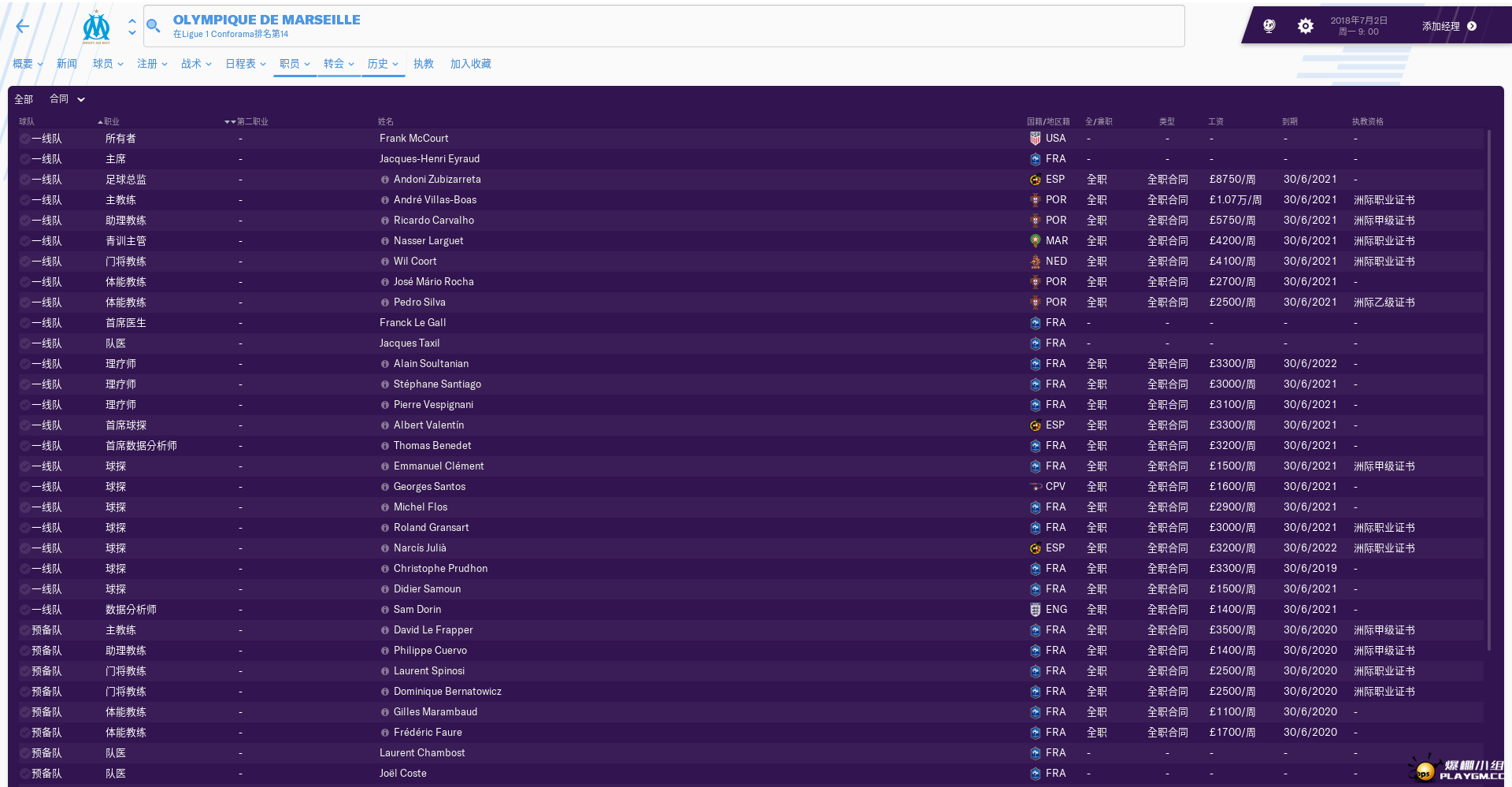The image size is (1512, 787).
Task: Click the magnifying glass search icon
Action: pyautogui.click(x=154, y=26)
